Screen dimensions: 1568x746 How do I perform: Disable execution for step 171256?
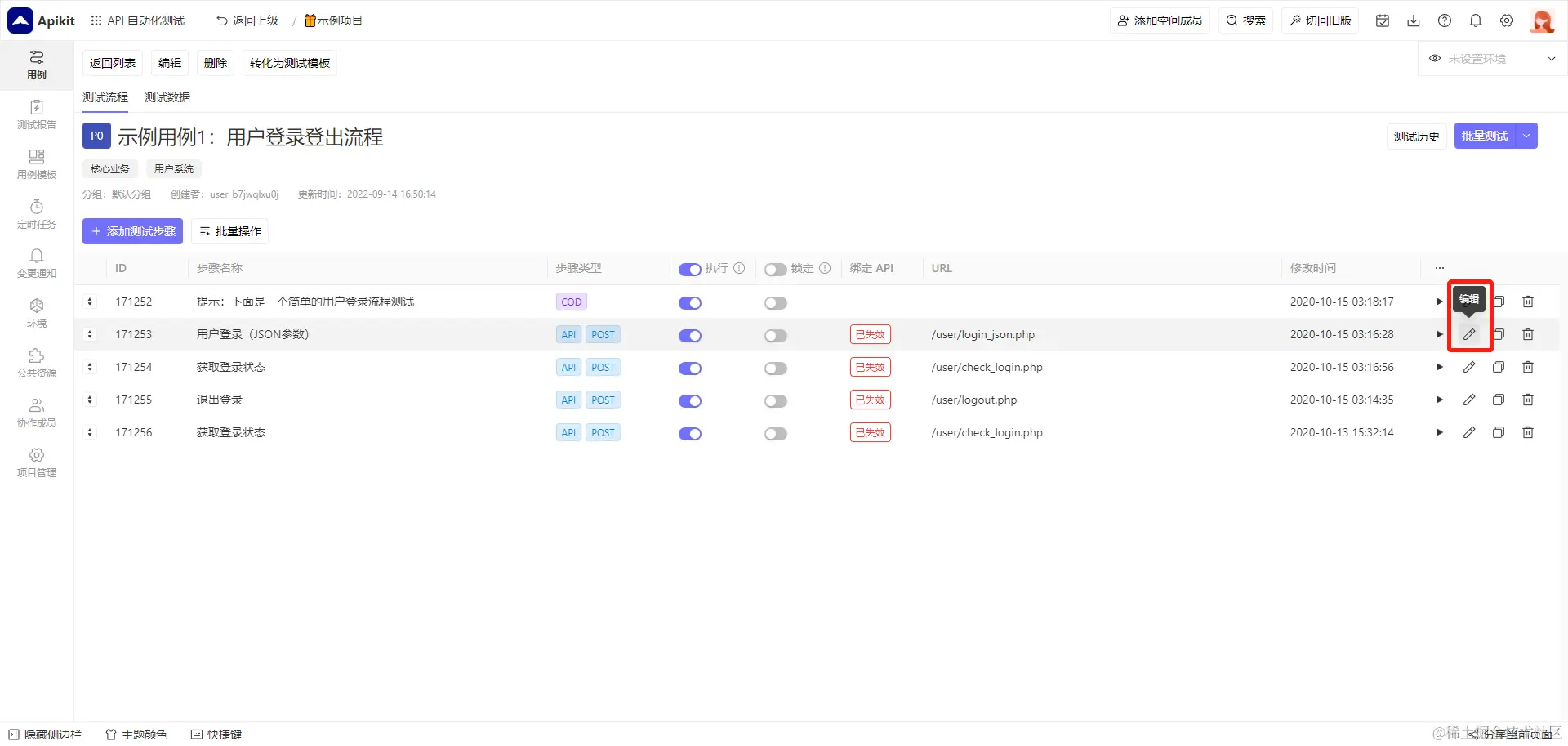pos(690,434)
